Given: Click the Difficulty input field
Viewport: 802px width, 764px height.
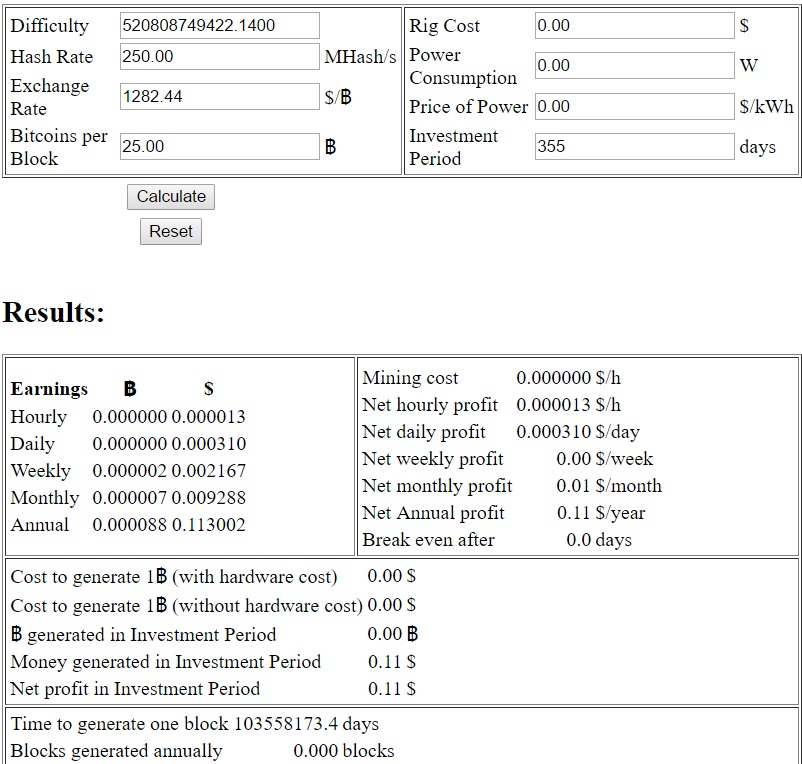Looking at the screenshot, I should 219,26.
